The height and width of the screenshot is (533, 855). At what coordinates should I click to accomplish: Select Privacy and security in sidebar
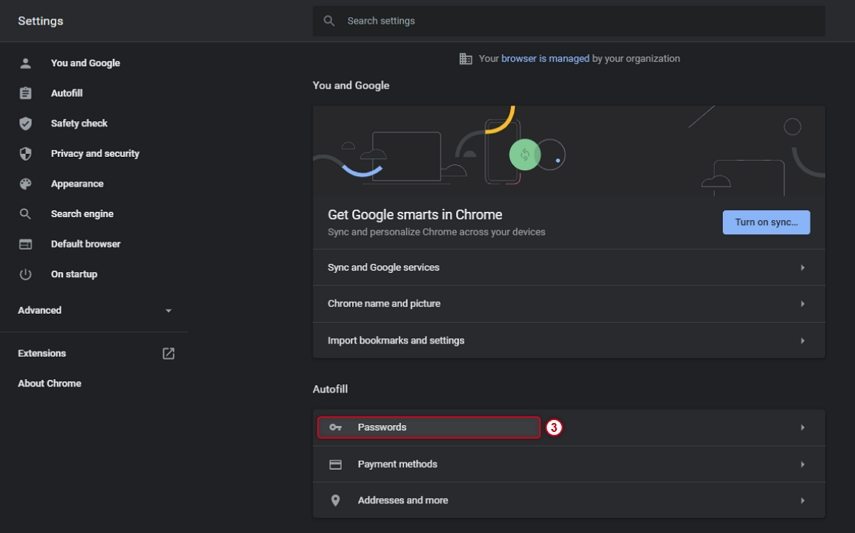point(95,154)
